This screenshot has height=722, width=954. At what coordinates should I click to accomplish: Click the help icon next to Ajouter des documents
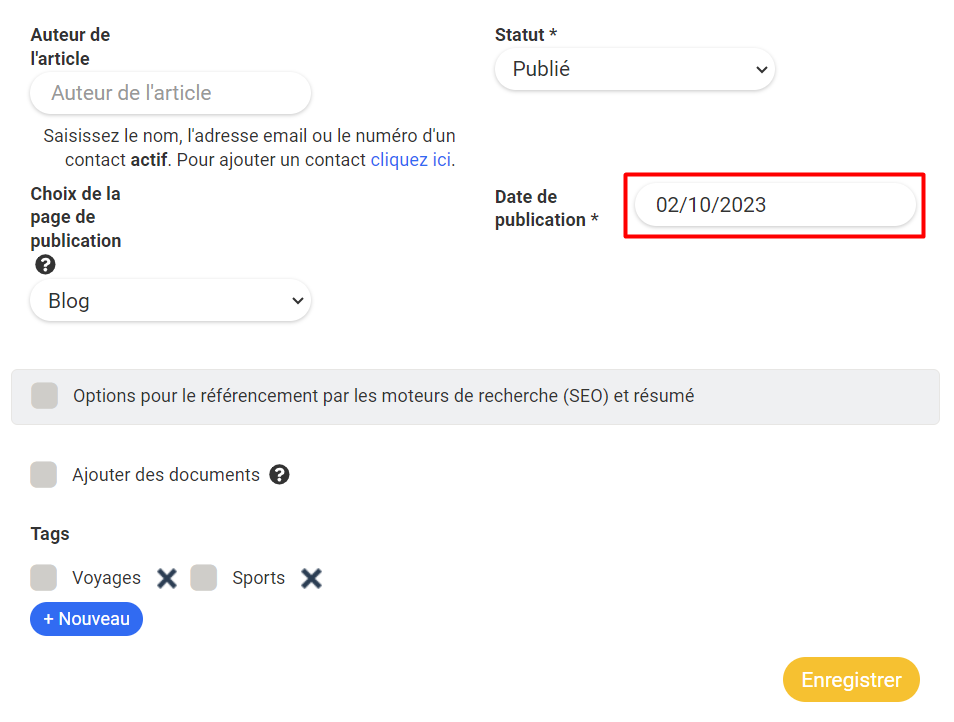(x=280, y=475)
